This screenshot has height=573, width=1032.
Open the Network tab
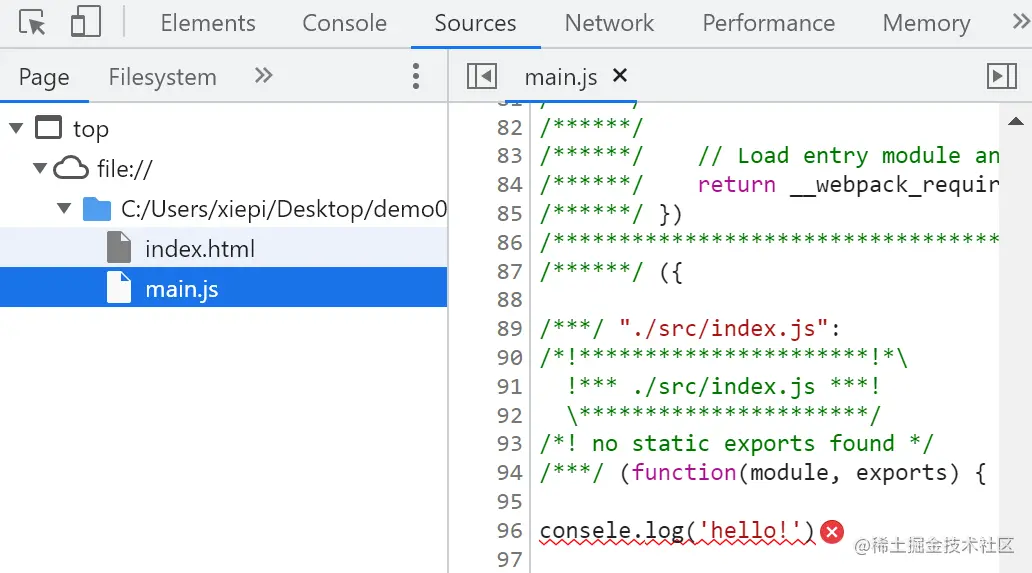click(x=609, y=23)
